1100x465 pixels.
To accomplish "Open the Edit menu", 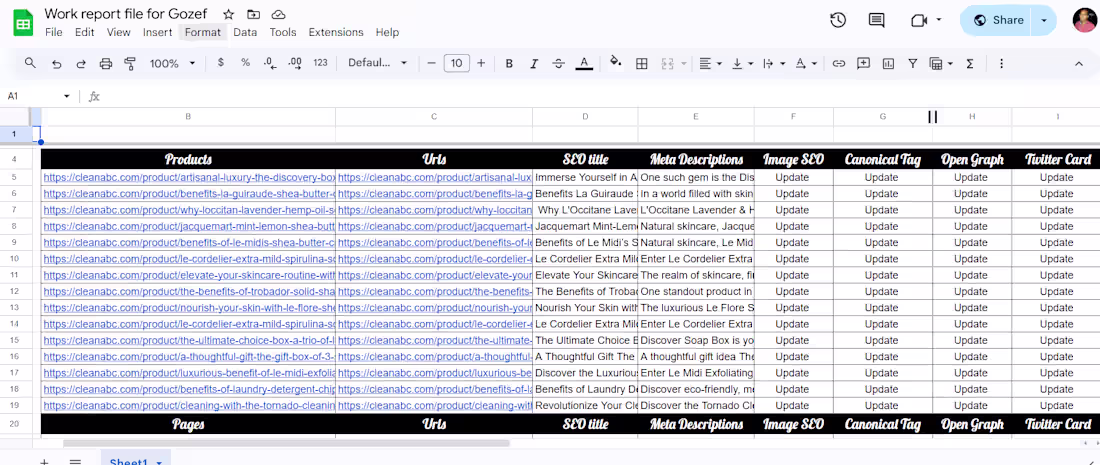I will [85, 32].
